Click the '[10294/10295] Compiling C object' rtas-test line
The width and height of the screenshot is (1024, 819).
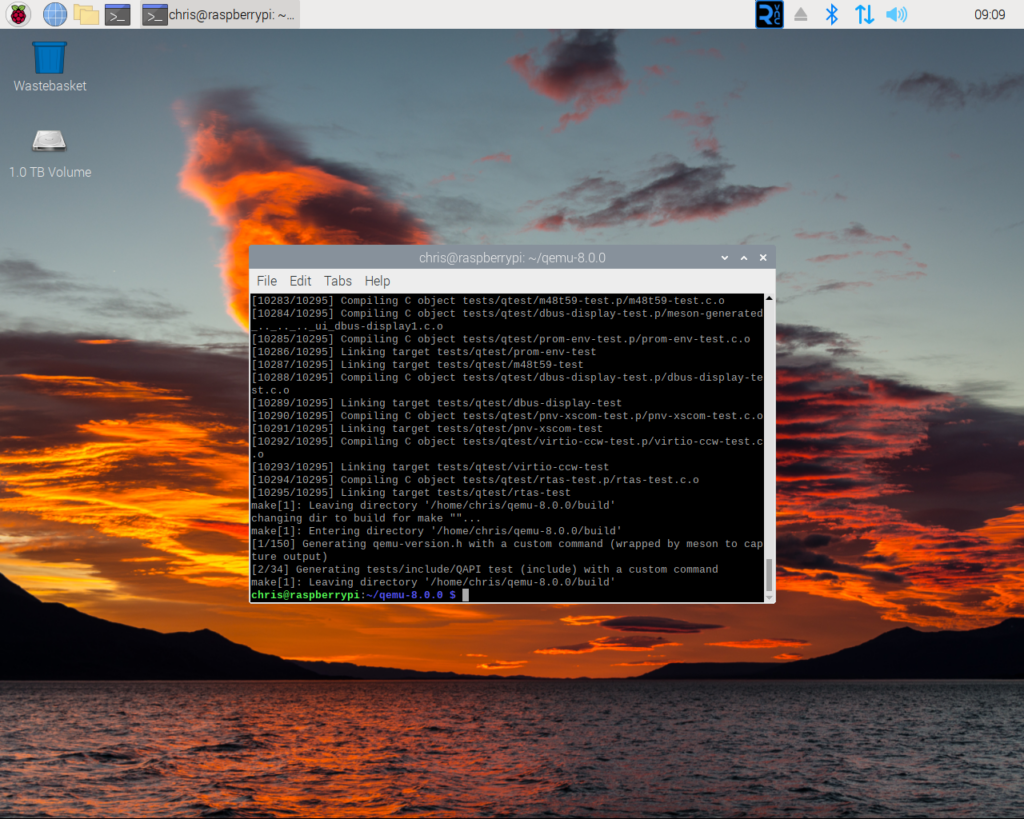(475, 480)
